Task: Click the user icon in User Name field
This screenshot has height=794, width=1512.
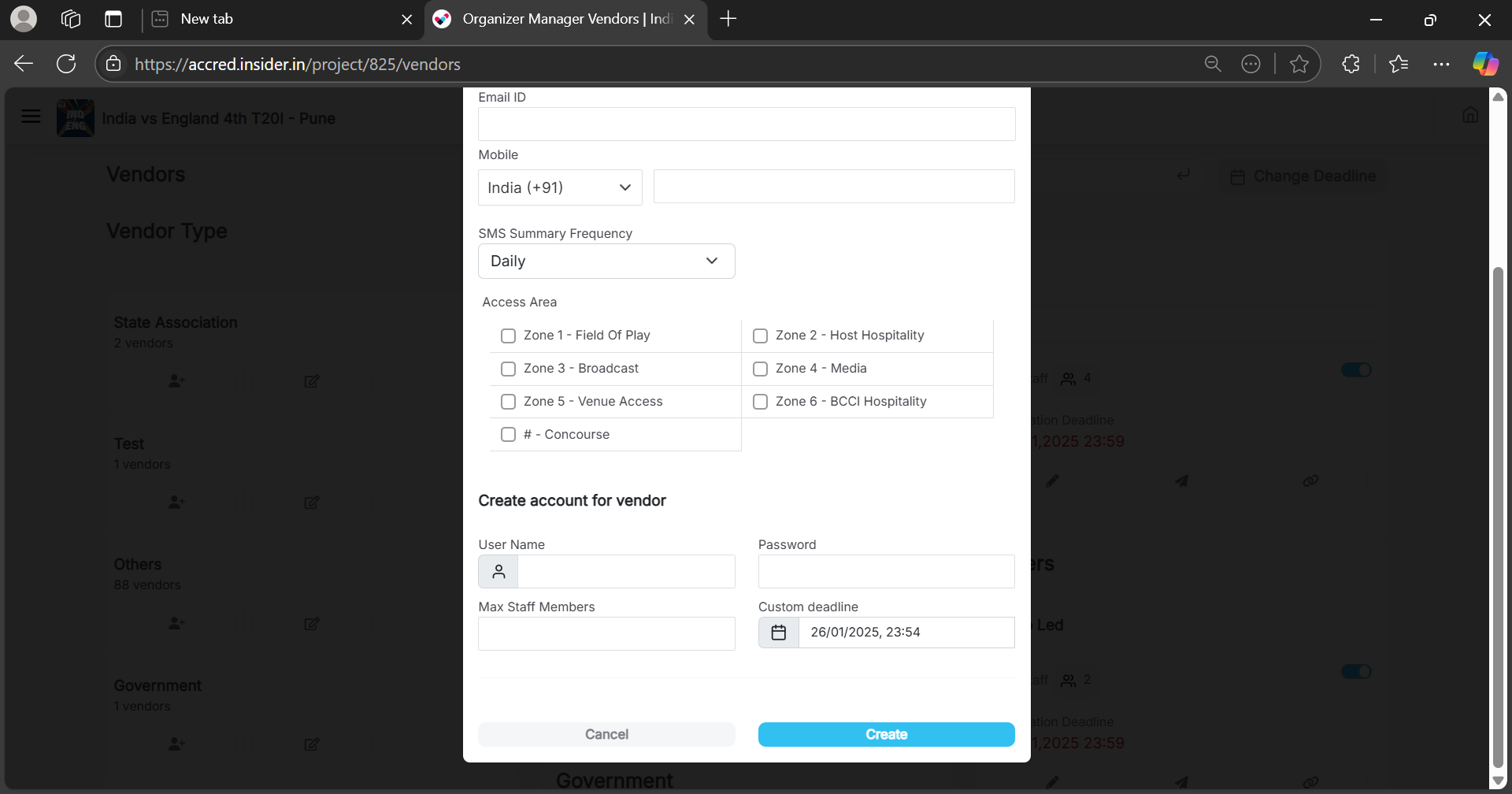Action: point(498,572)
